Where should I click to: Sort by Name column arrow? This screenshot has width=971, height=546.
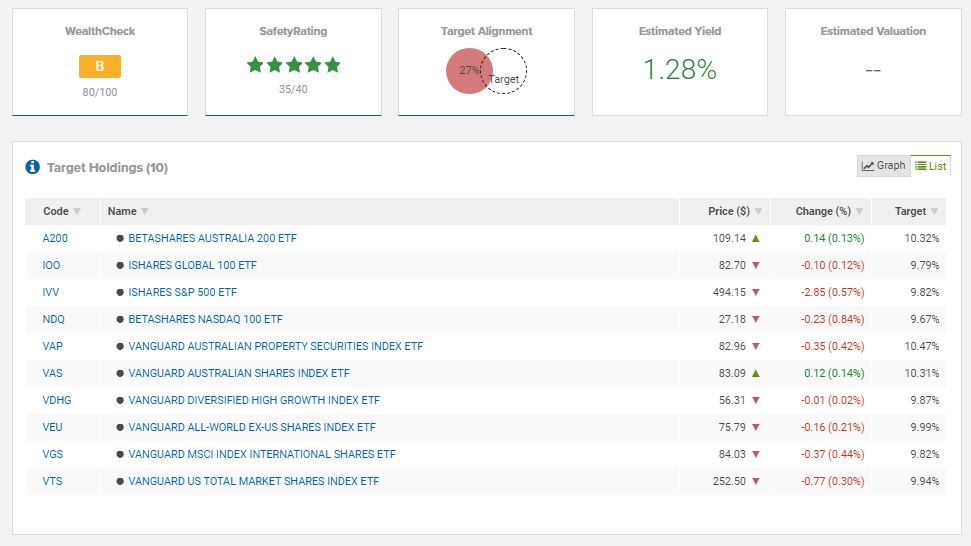coord(144,211)
